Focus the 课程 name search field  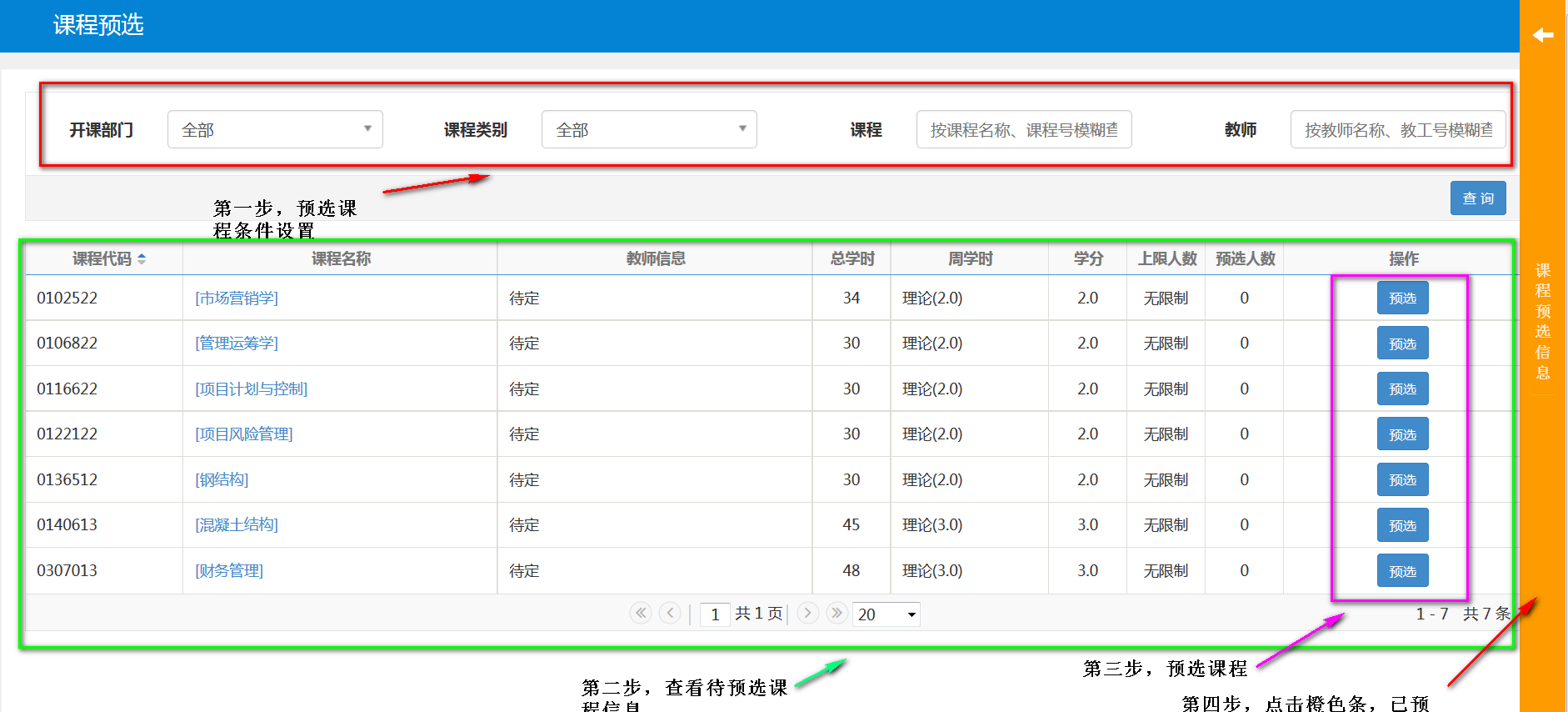point(1023,130)
